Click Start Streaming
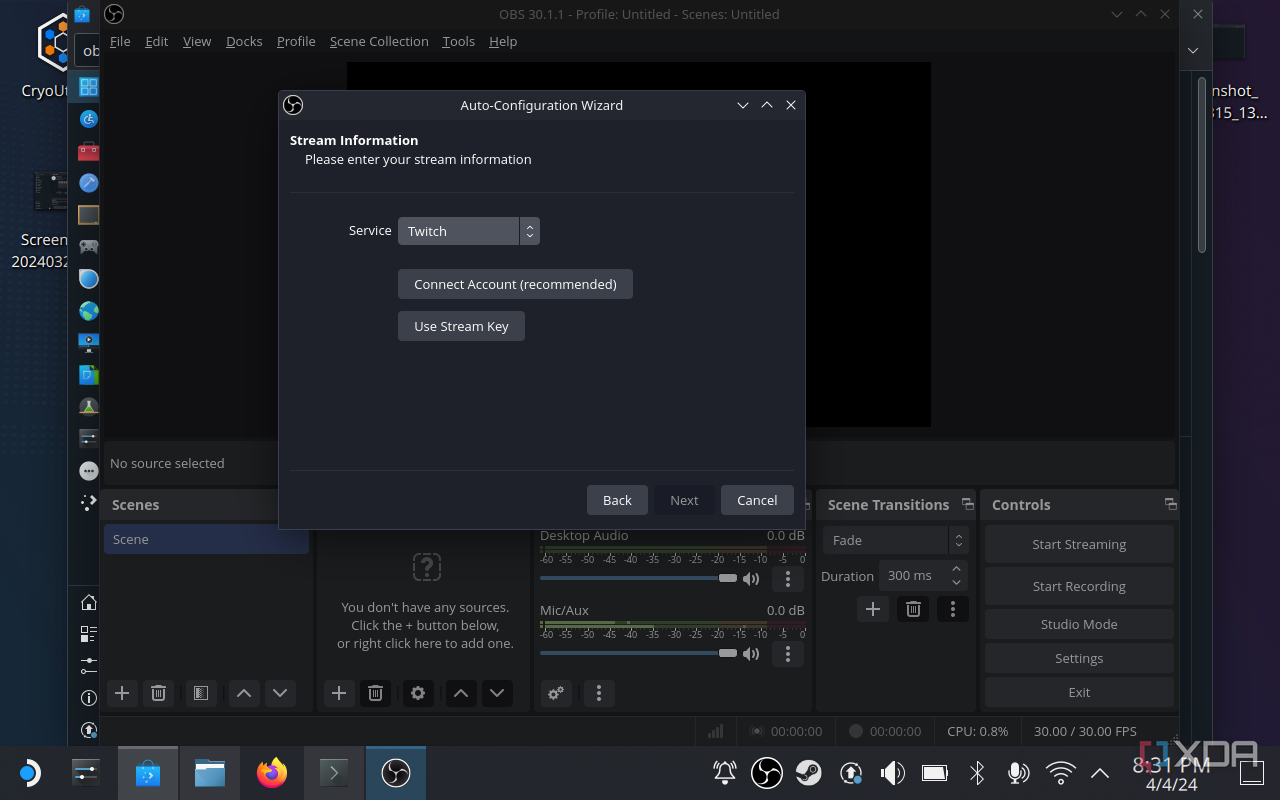Screen dimensions: 1280x800 point(1079,544)
